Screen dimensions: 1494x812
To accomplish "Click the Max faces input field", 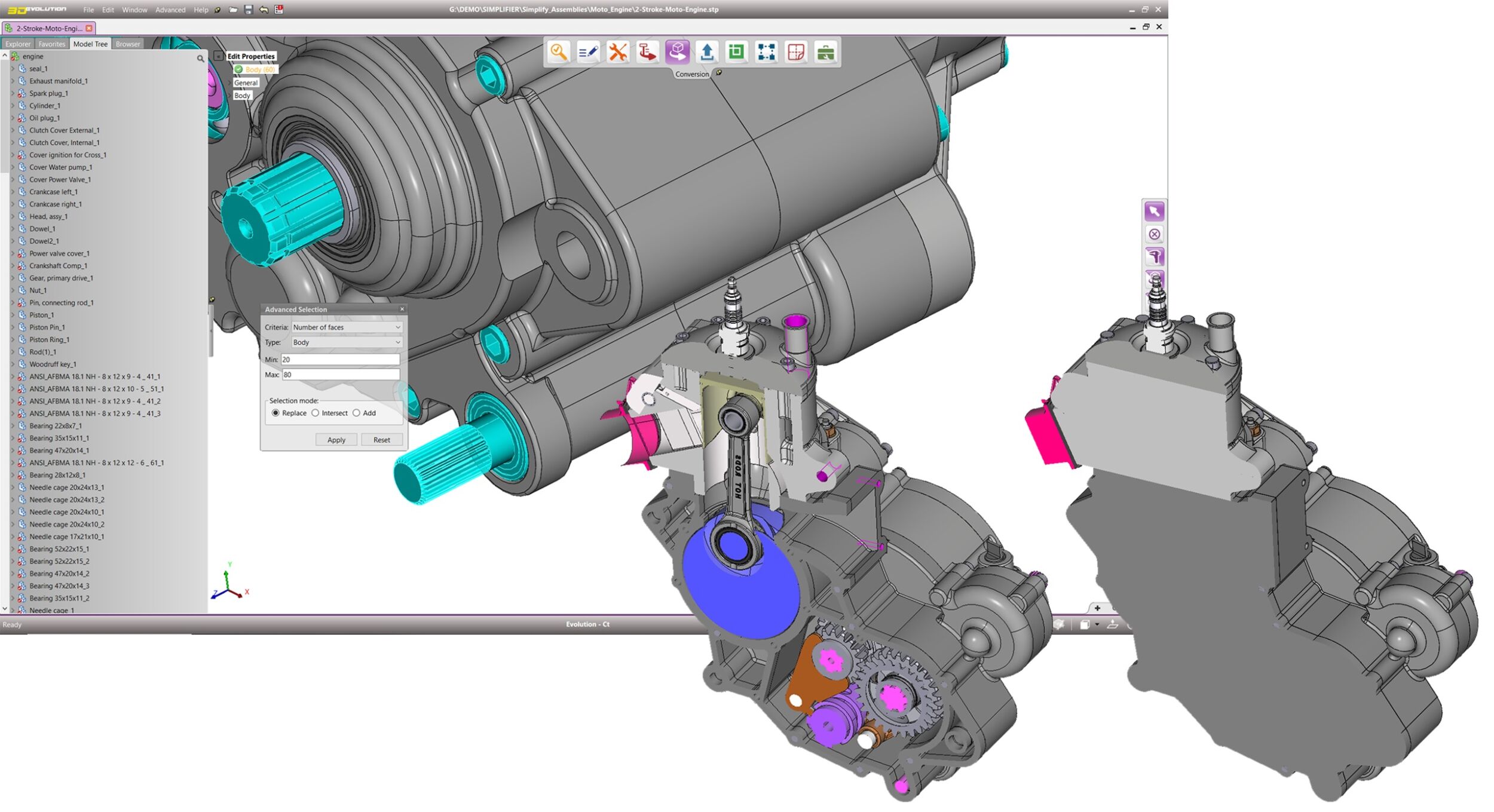I will tap(340, 375).
